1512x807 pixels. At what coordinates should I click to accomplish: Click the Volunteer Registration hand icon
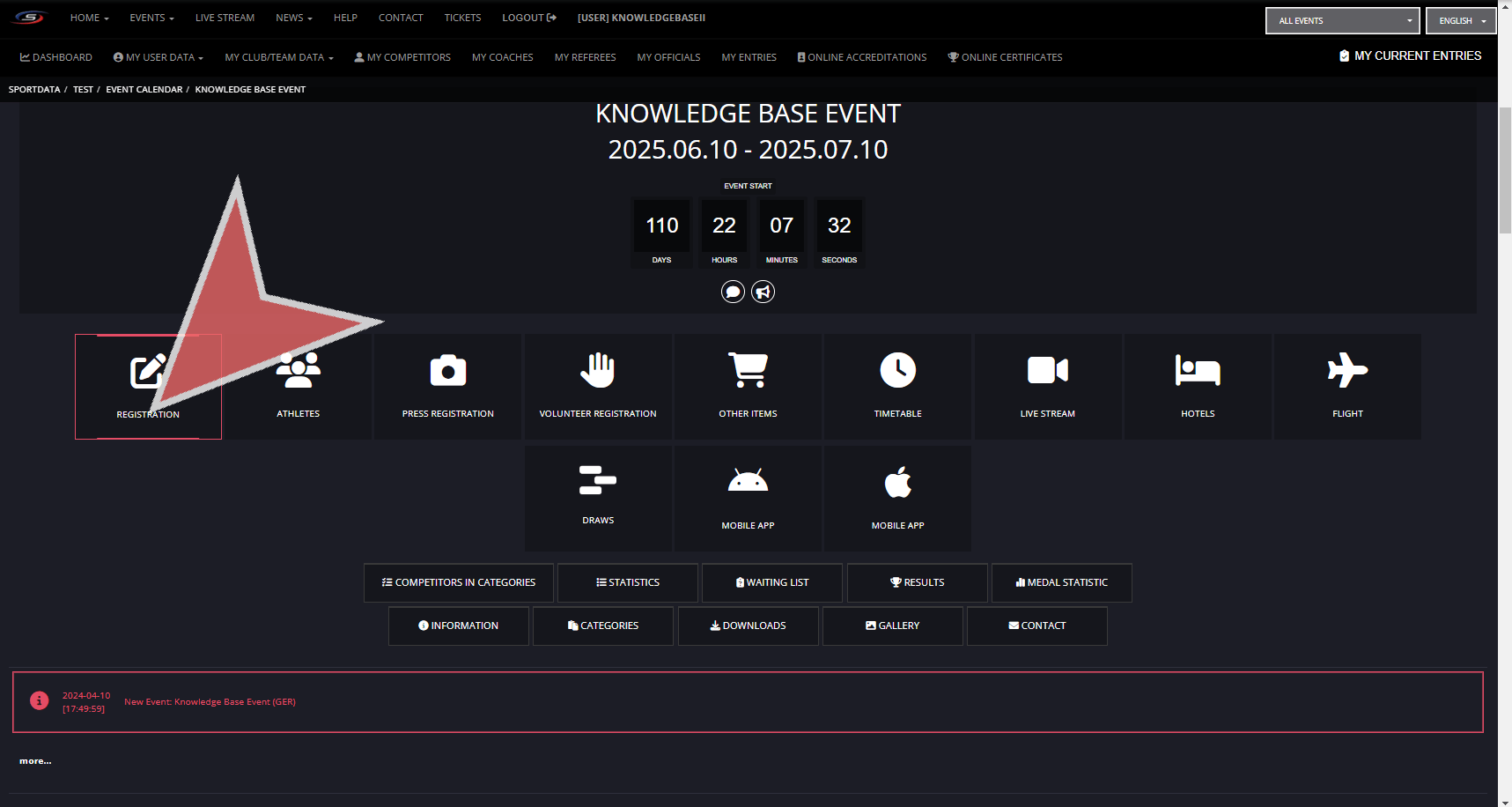point(597,371)
